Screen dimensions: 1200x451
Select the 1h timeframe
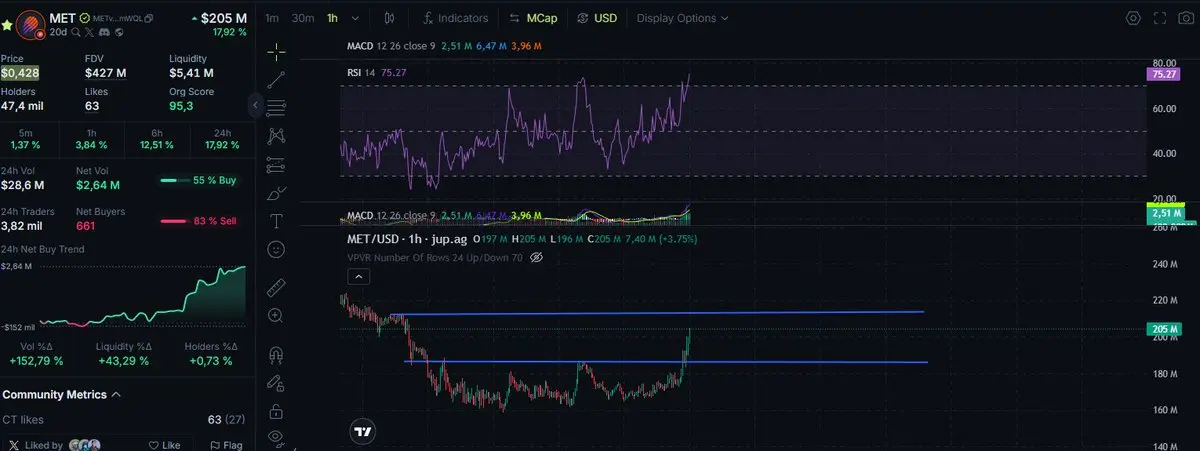click(333, 18)
